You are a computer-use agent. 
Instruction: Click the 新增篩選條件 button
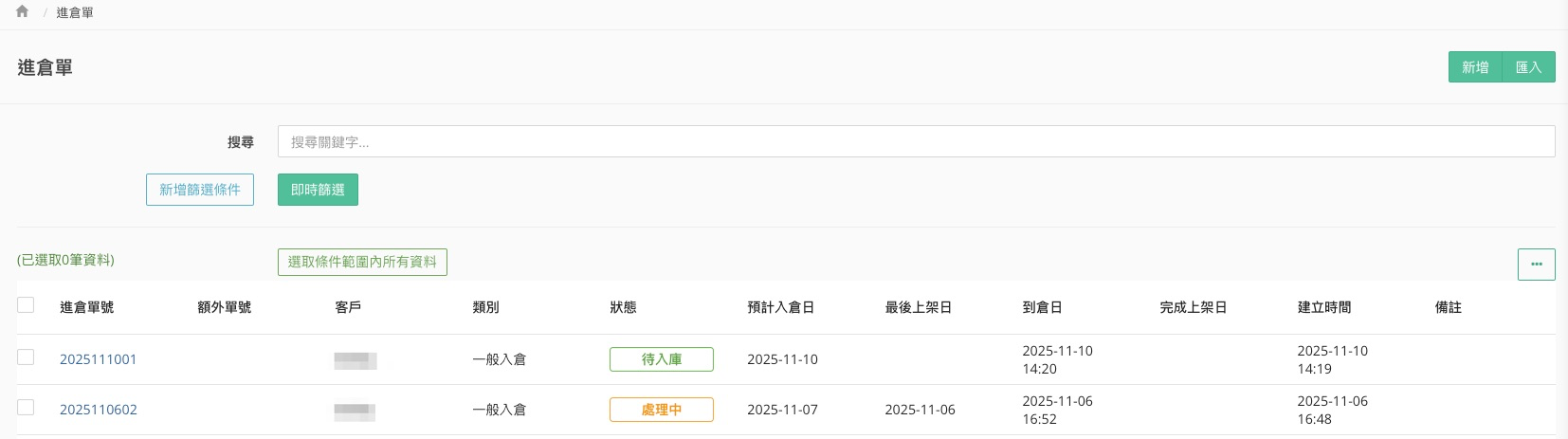coord(200,190)
